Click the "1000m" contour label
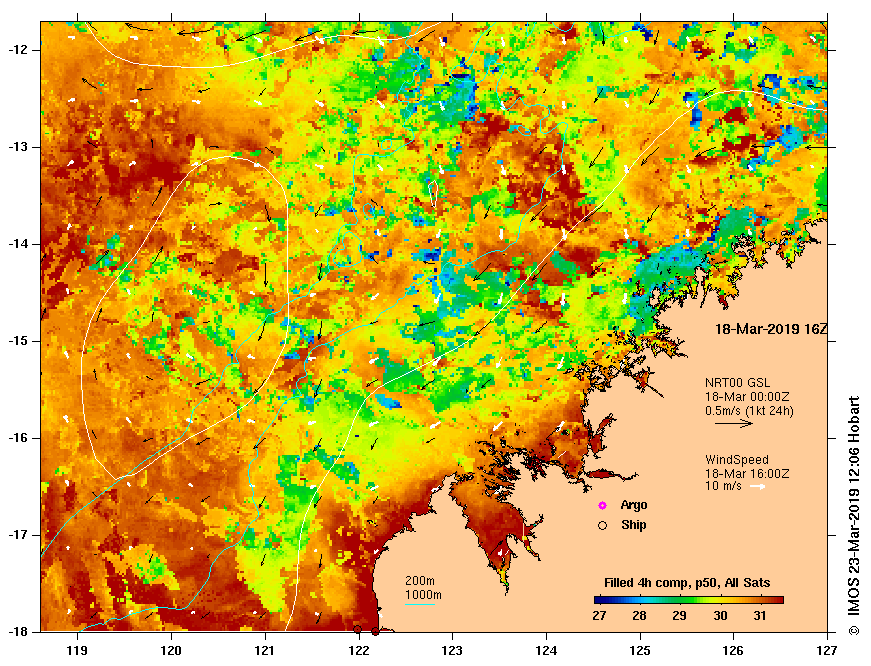This screenshot has height=666, width=871. coord(423,595)
